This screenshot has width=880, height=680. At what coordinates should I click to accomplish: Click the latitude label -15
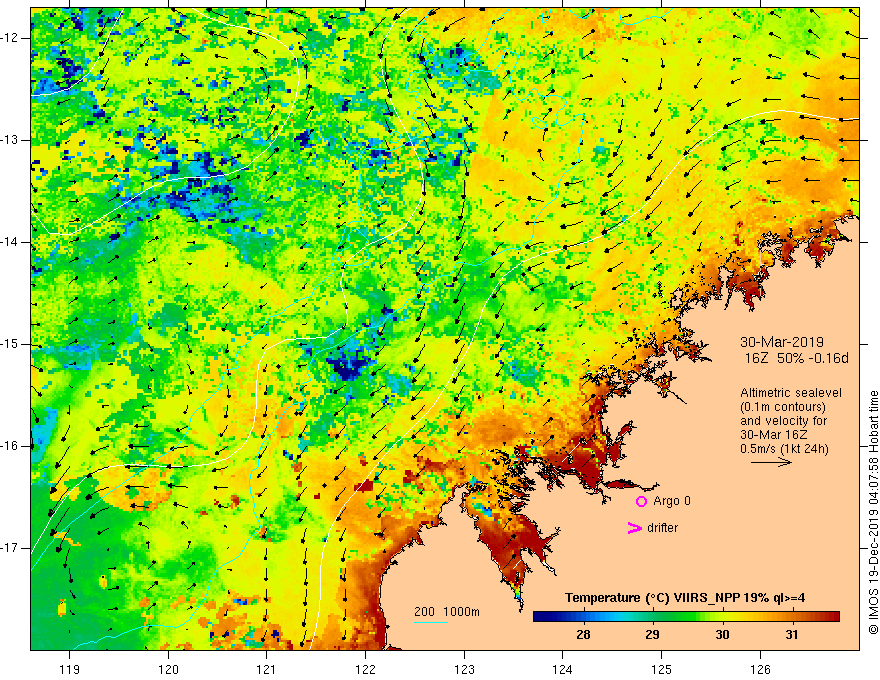(x=10, y=344)
